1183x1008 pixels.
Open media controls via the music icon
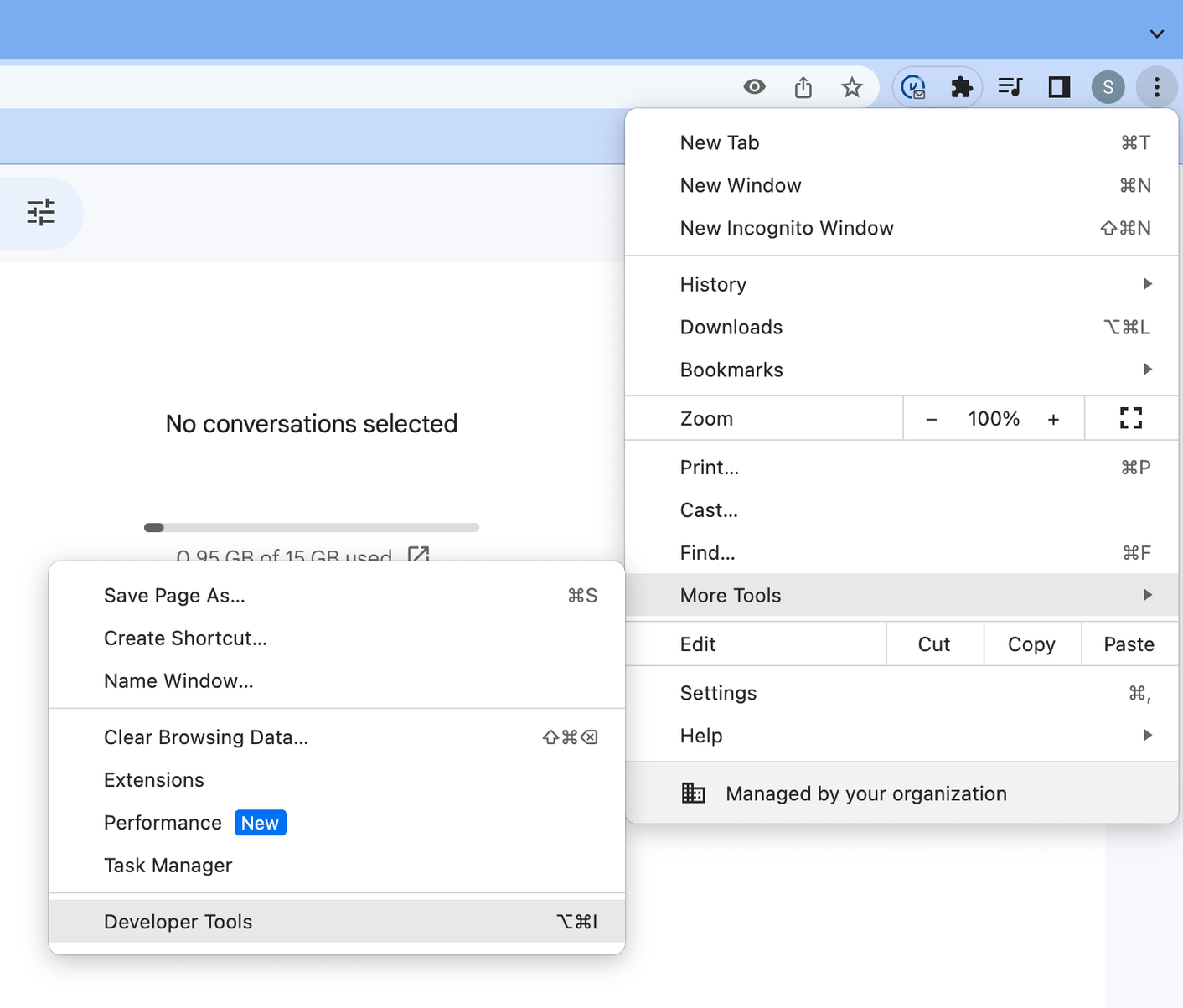(x=1010, y=86)
